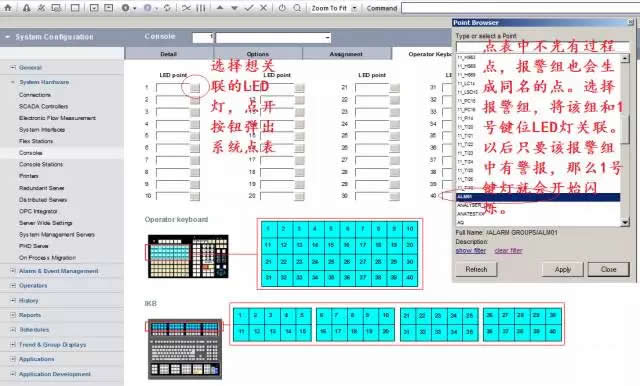The width and height of the screenshot is (640, 386).
Task: Click the clear filter link
Action: (508, 251)
